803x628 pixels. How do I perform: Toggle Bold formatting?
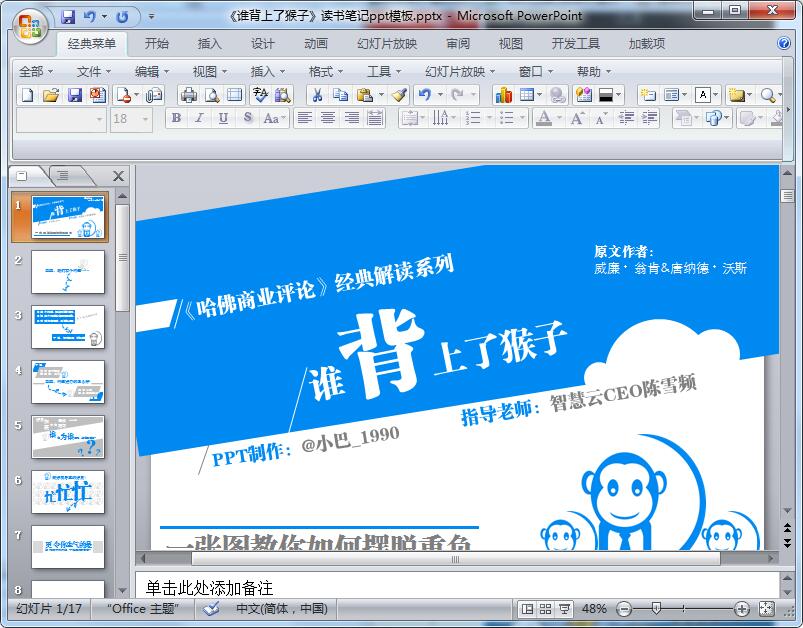click(176, 118)
